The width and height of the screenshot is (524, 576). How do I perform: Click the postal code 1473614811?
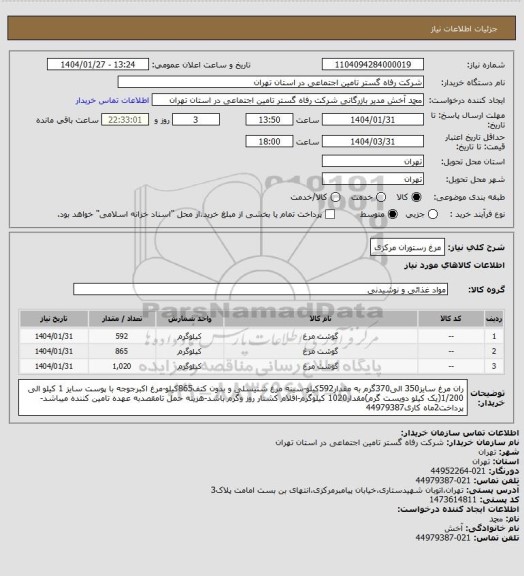pos(453,500)
